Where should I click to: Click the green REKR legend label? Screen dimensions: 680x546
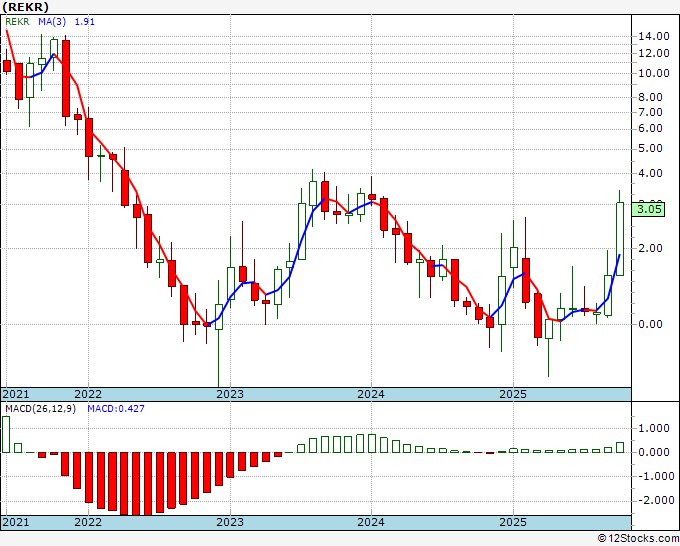(17, 22)
